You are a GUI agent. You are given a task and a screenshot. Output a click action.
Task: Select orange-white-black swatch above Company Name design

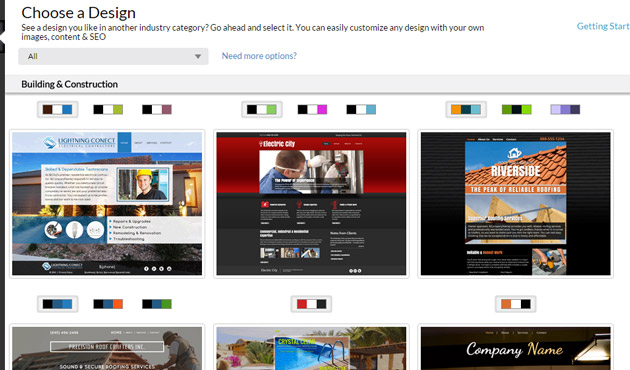pyautogui.click(x=515, y=304)
